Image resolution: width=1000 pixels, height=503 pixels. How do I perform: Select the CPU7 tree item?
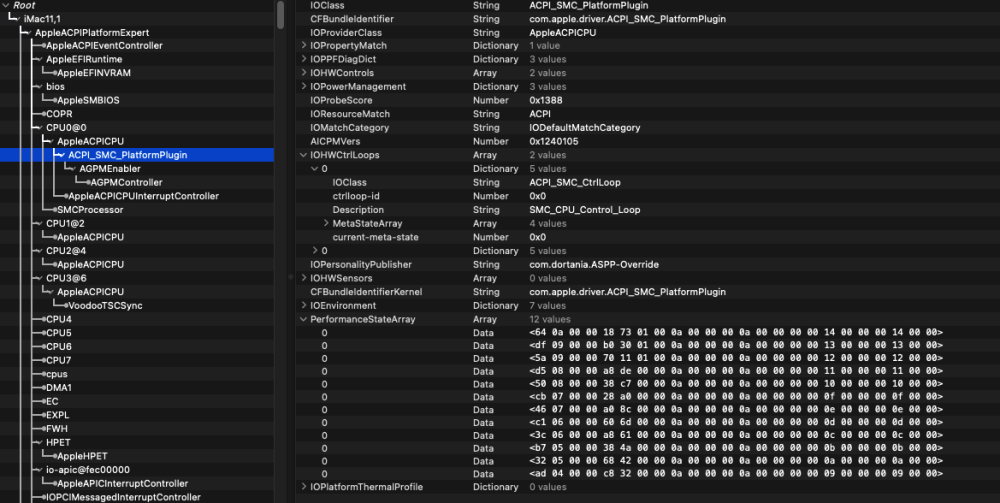coord(59,360)
